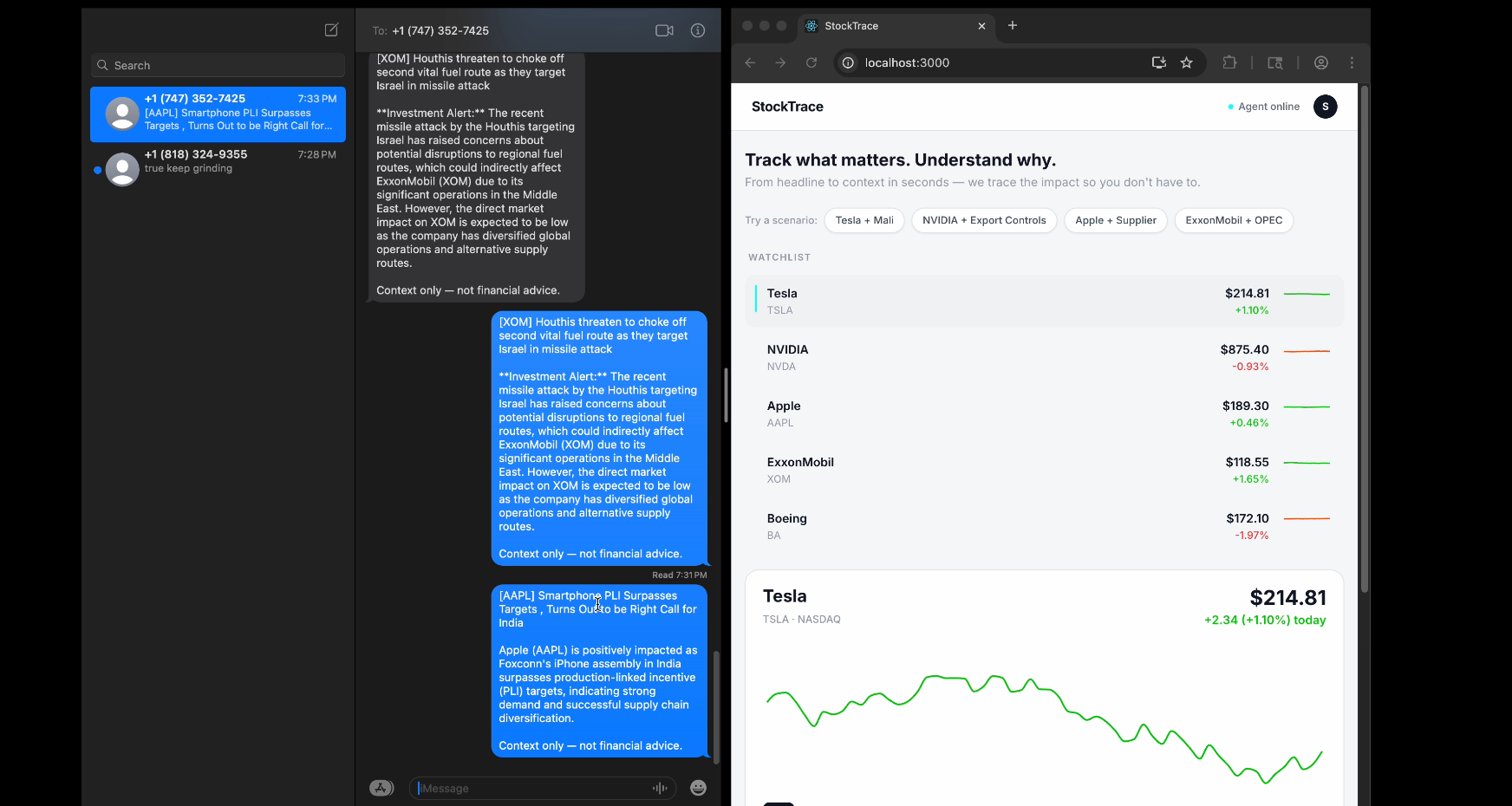Image resolution: width=1512 pixels, height=806 pixels.
Task: Click the StockTrace logo text
Action: pyautogui.click(x=787, y=107)
